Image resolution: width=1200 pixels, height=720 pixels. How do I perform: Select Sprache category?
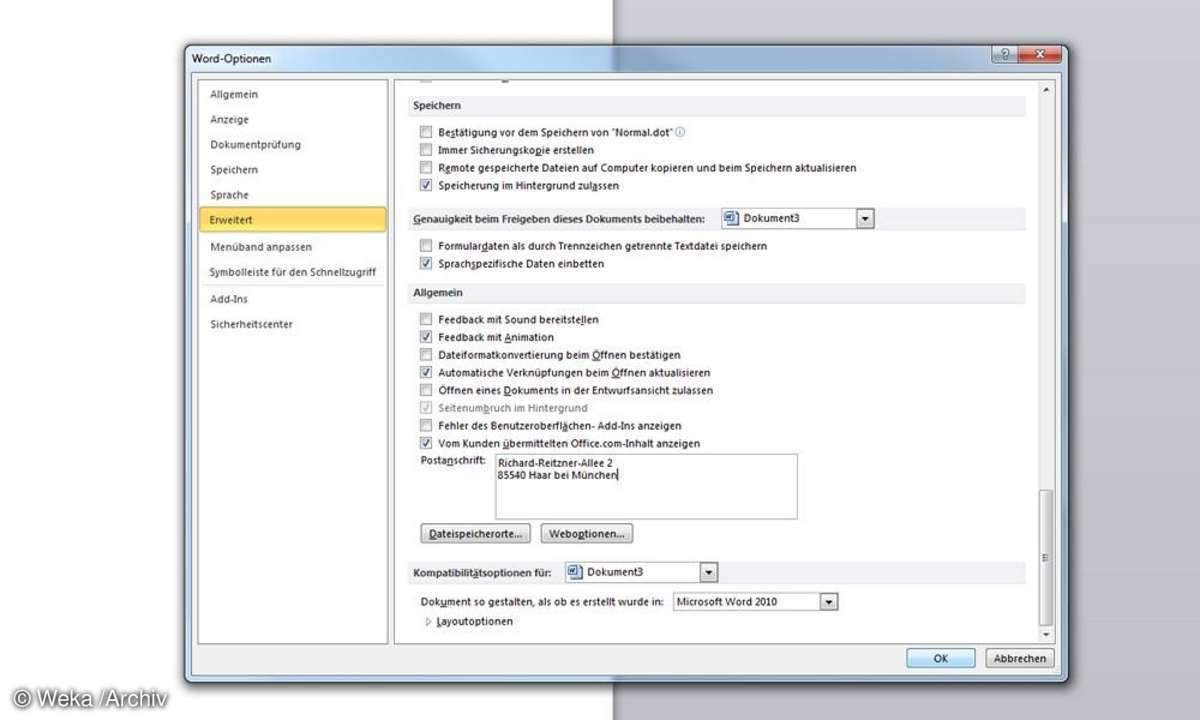(291, 195)
